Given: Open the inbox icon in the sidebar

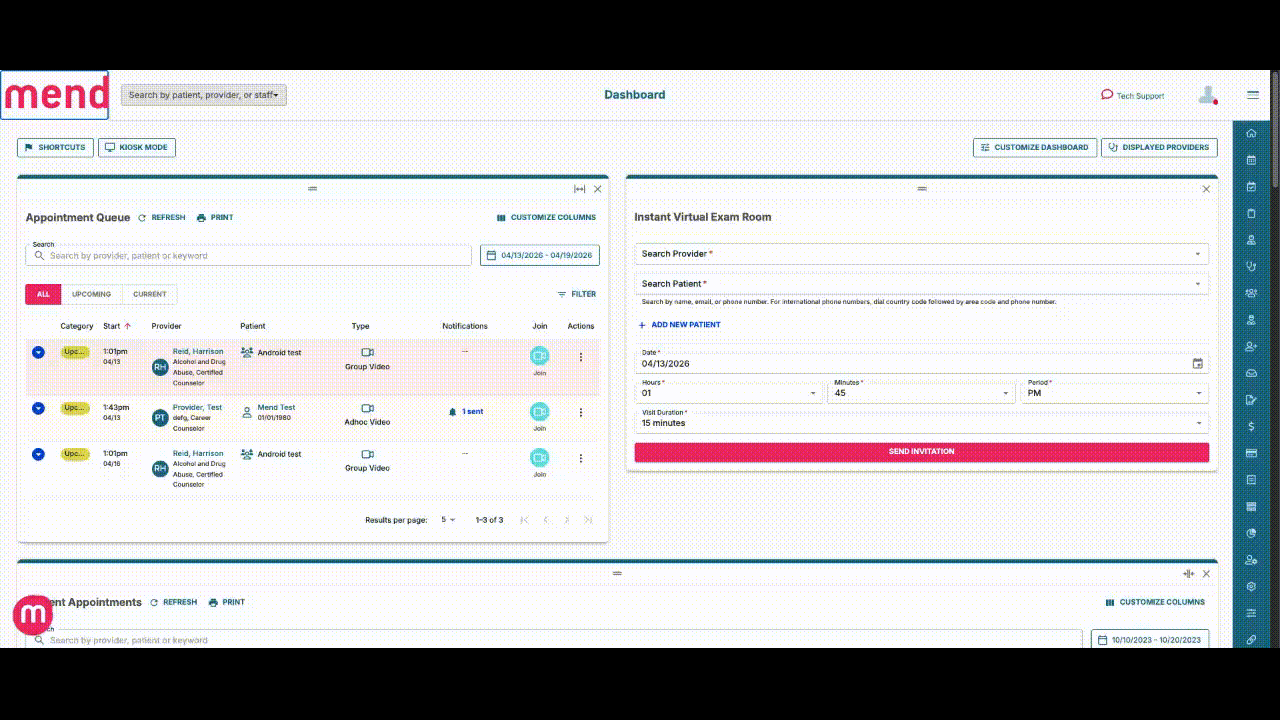Looking at the screenshot, I should point(1251,373).
